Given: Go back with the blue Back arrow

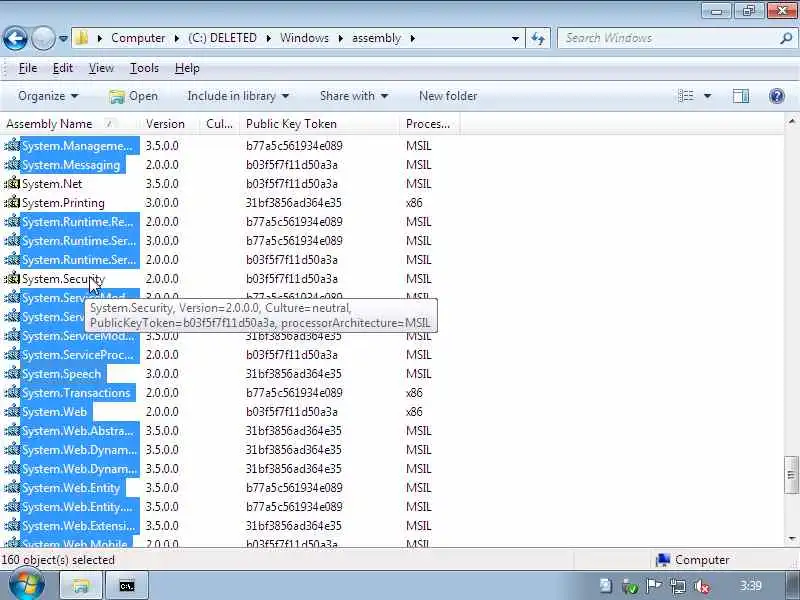Looking at the screenshot, I should click(x=15, y=38).
